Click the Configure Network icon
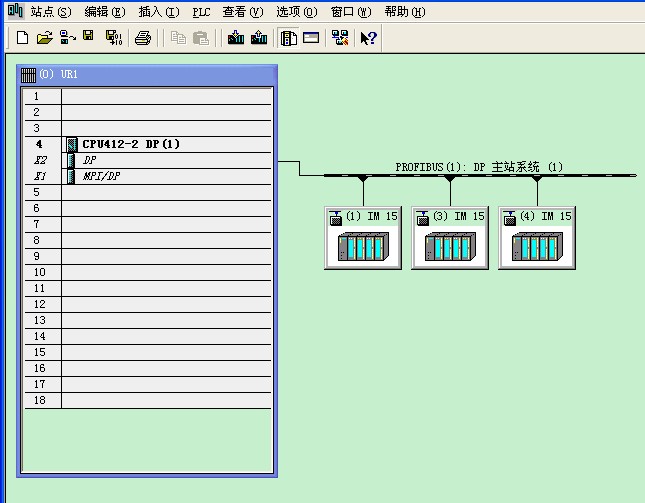This screenshot has width=645, height=503. coord(340,38)
